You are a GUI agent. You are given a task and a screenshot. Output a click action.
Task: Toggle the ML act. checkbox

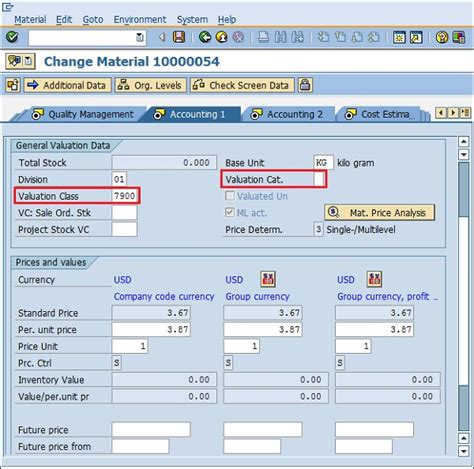[x=230, y=212]
